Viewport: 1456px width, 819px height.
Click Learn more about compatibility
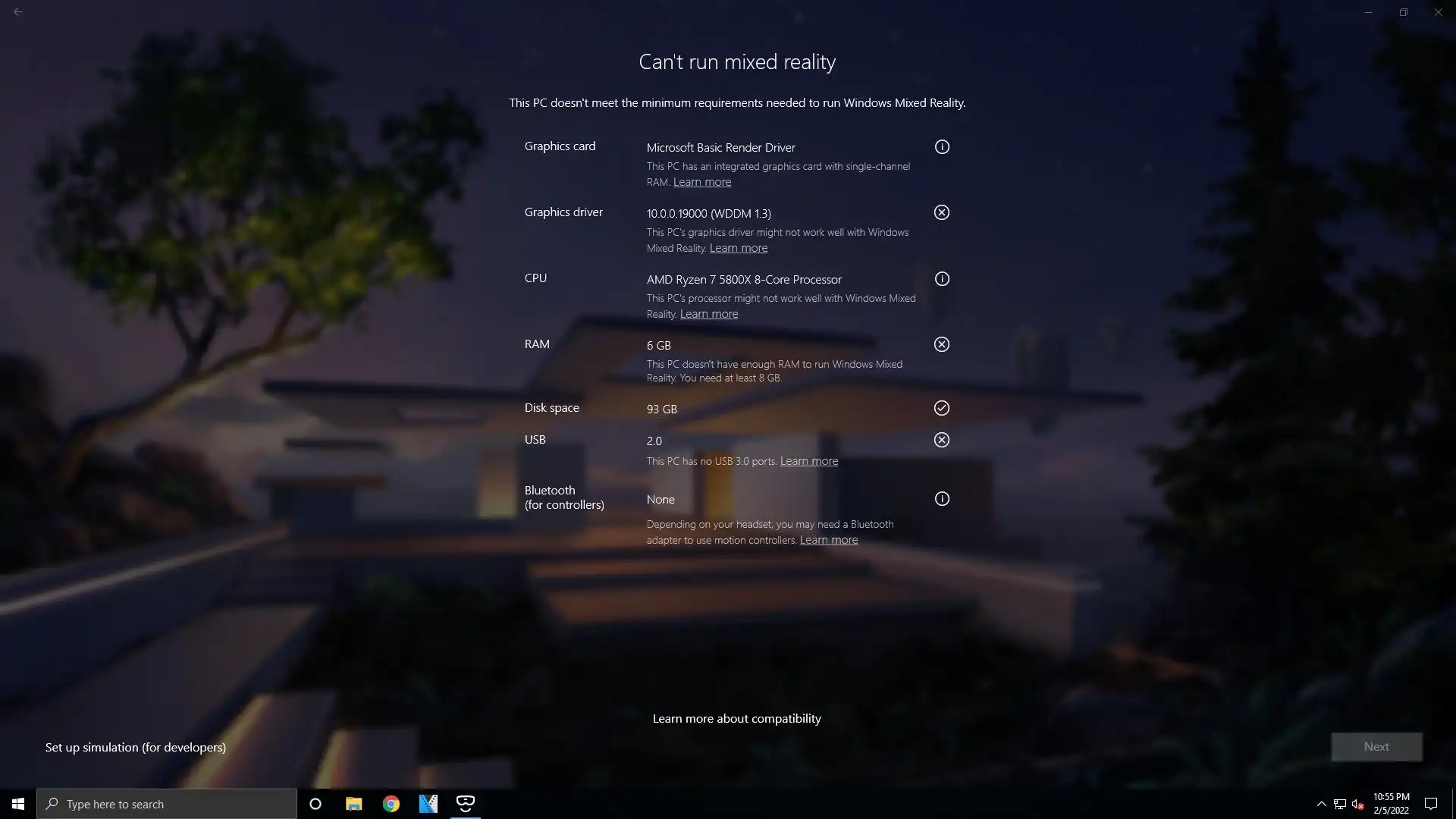click(737, 718)
